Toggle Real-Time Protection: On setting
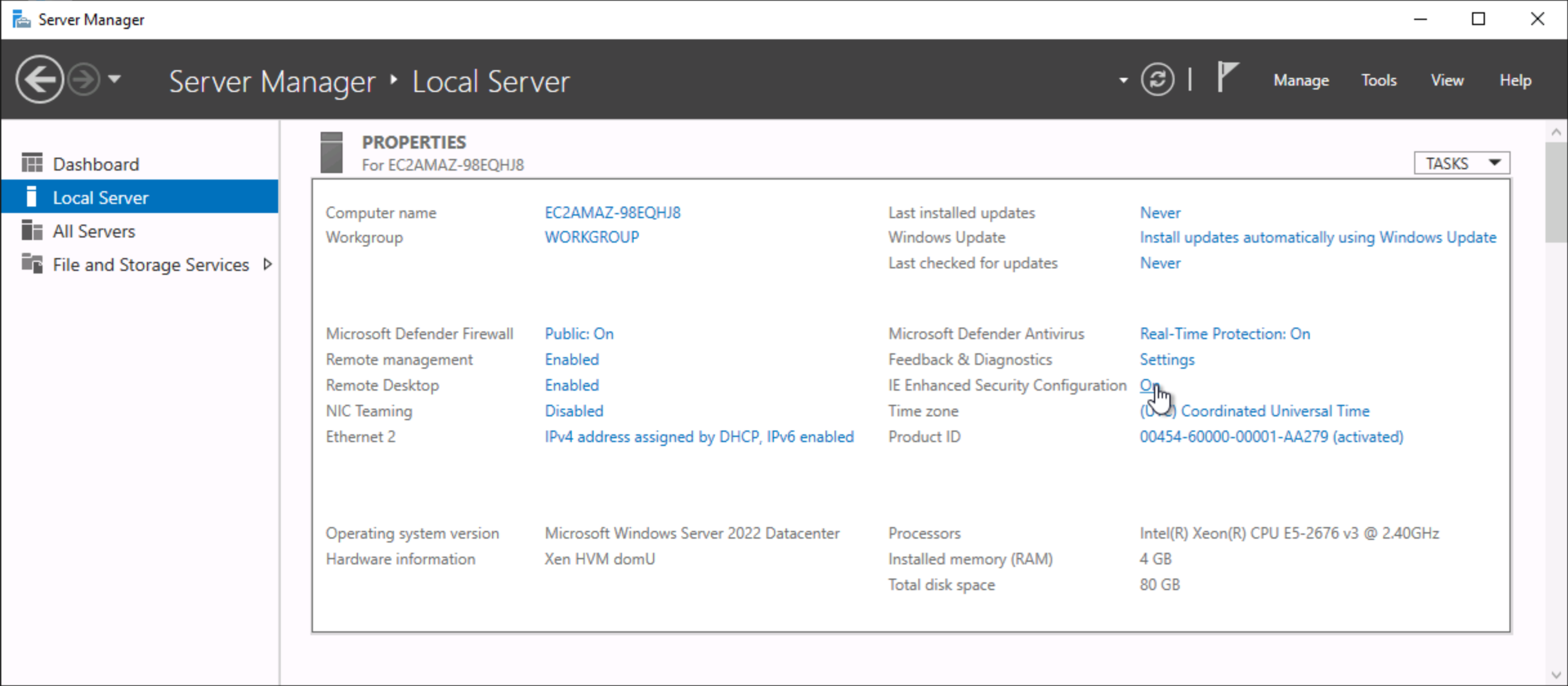This screenshot has width=1568, height=686. click(x=1225, y=333)
